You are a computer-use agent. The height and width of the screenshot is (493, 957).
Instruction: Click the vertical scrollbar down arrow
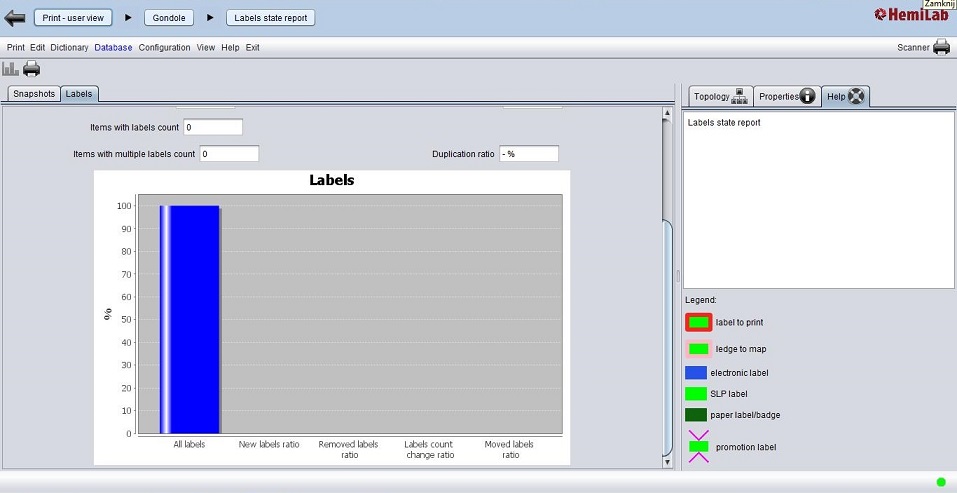(x=667, y=462)
